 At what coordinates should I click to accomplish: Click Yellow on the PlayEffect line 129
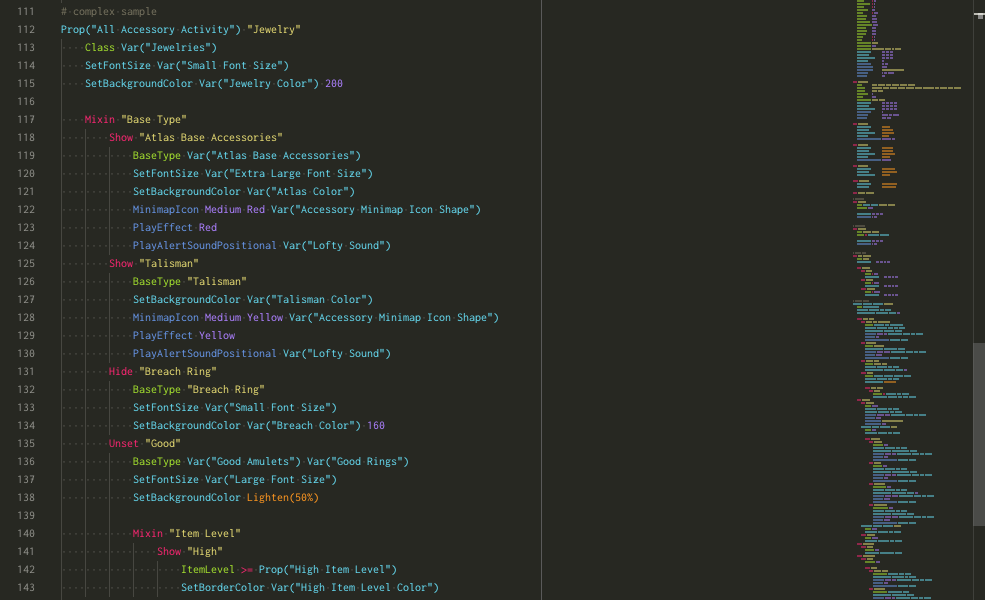(x=217, y=335)
